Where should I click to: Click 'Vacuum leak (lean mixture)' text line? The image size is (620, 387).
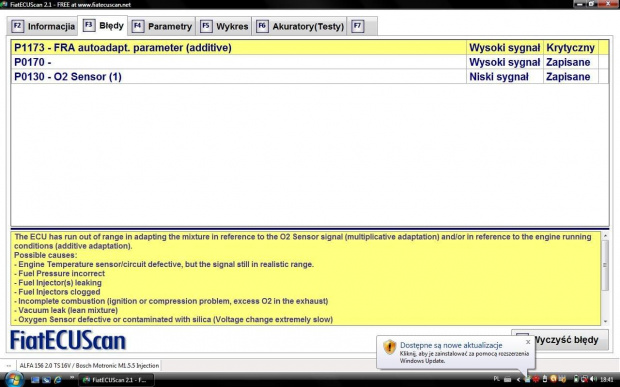(x=66, y=310)
